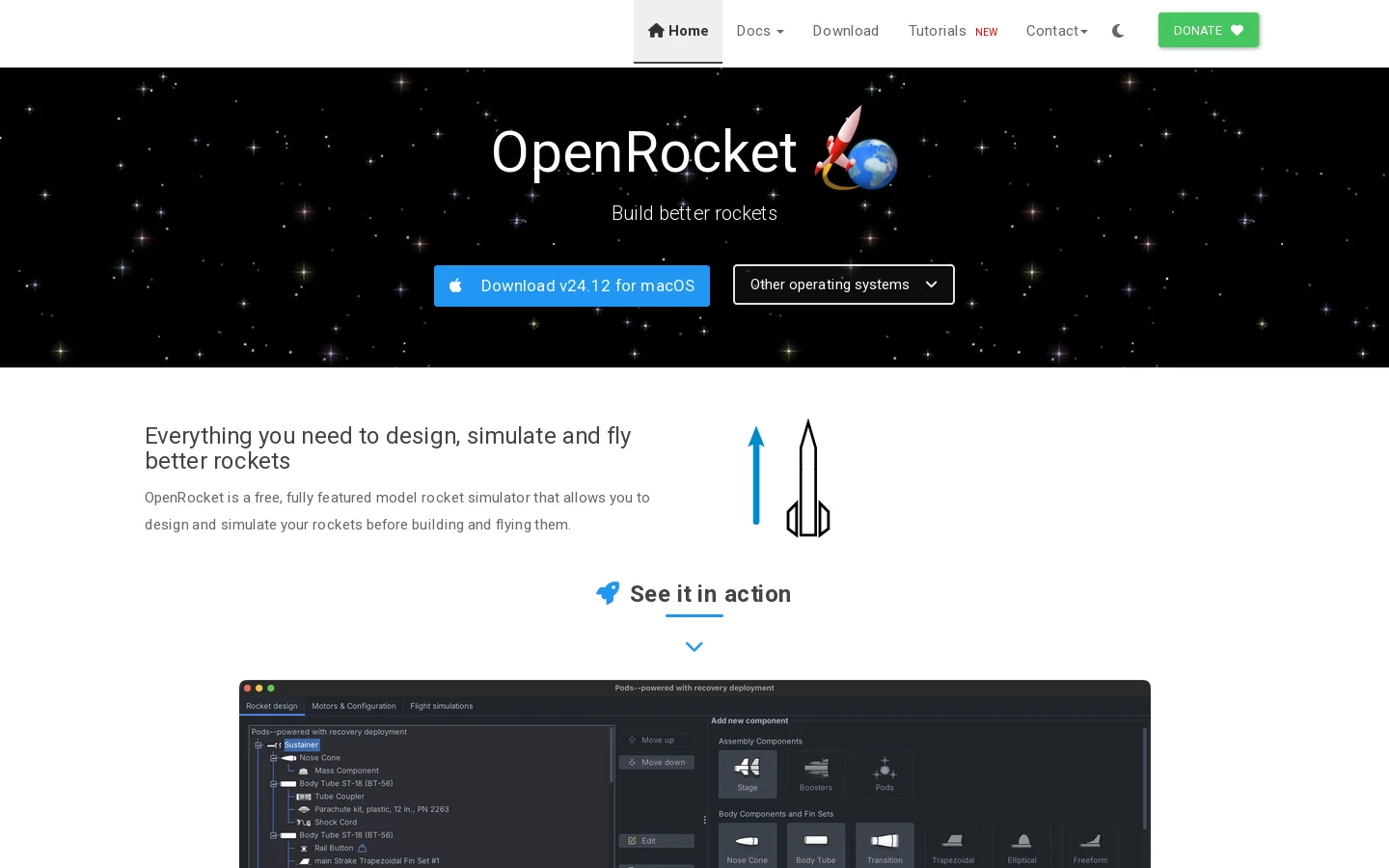The height and width of the screenshot is (868, 1389).
Task: Click the Edit button in component panel
Action: pos(656,841)
